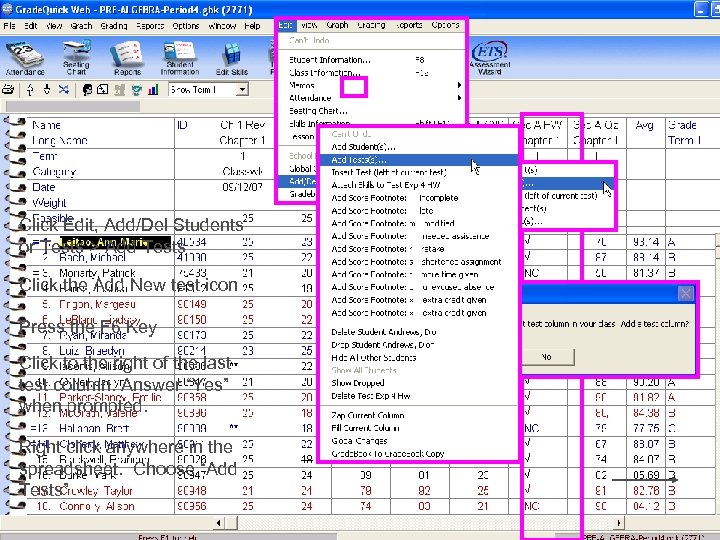Open the Student Information toolbar icon

(x=180, y=58)
